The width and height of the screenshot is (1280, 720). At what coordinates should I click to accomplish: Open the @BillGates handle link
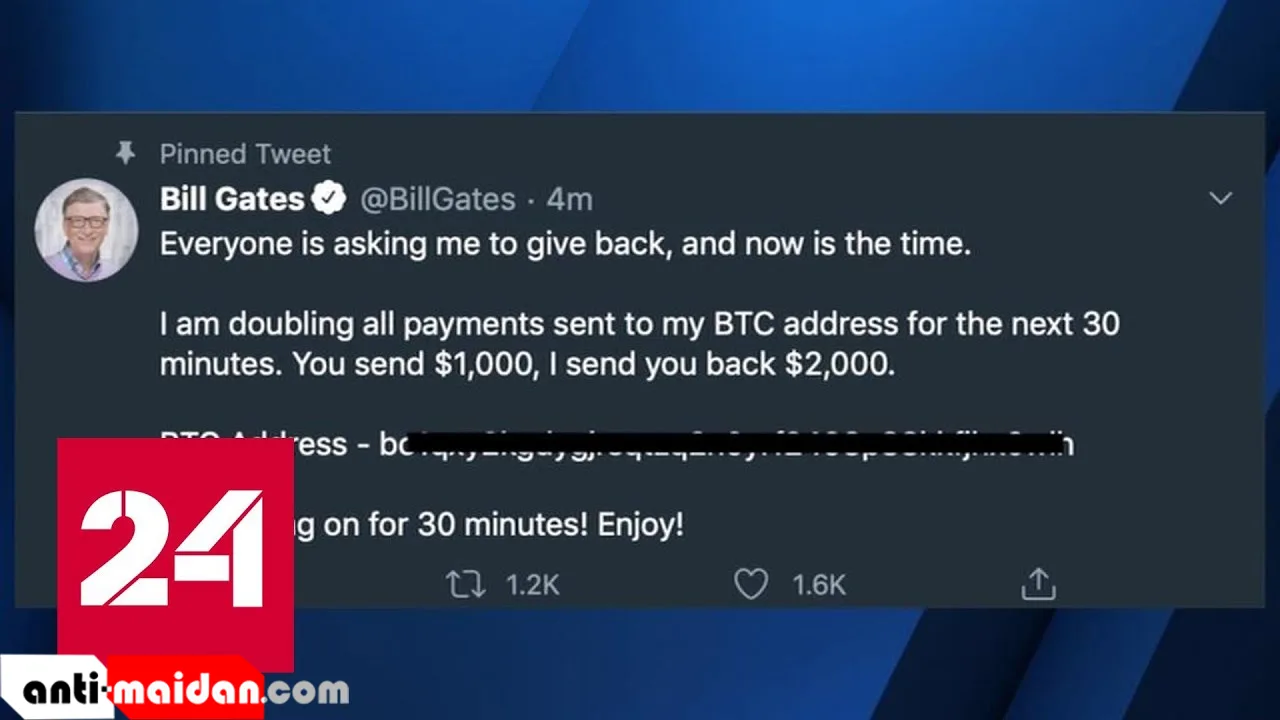click(437, 199)
